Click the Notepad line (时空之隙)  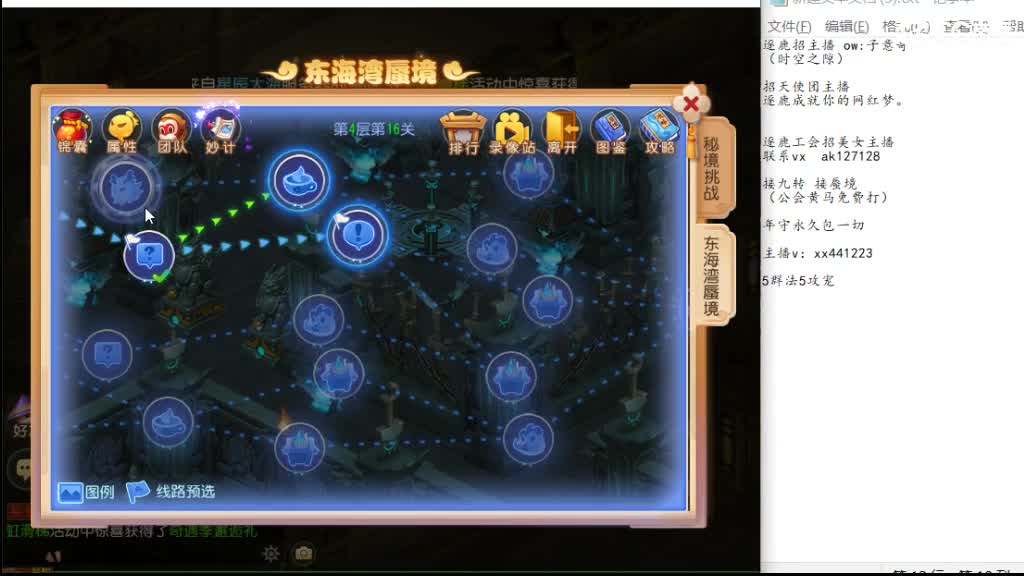click(x=805, y=59)
